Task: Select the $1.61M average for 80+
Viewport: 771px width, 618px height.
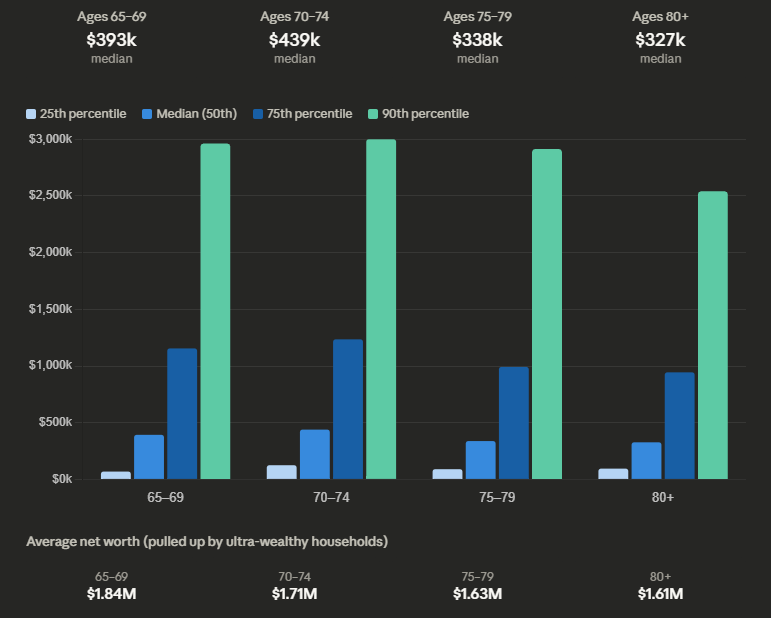Action: 660,594
